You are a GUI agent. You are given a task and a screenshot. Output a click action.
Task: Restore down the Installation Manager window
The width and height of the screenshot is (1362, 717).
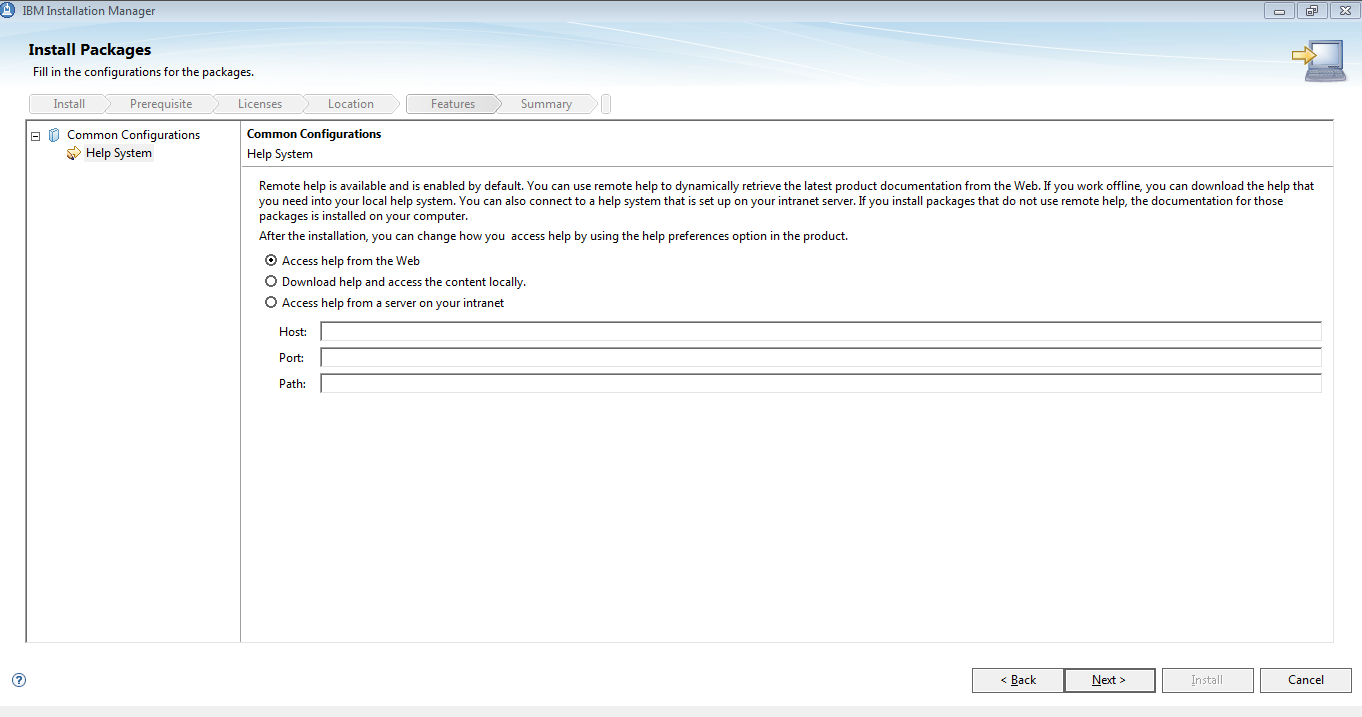[1312, 11]
